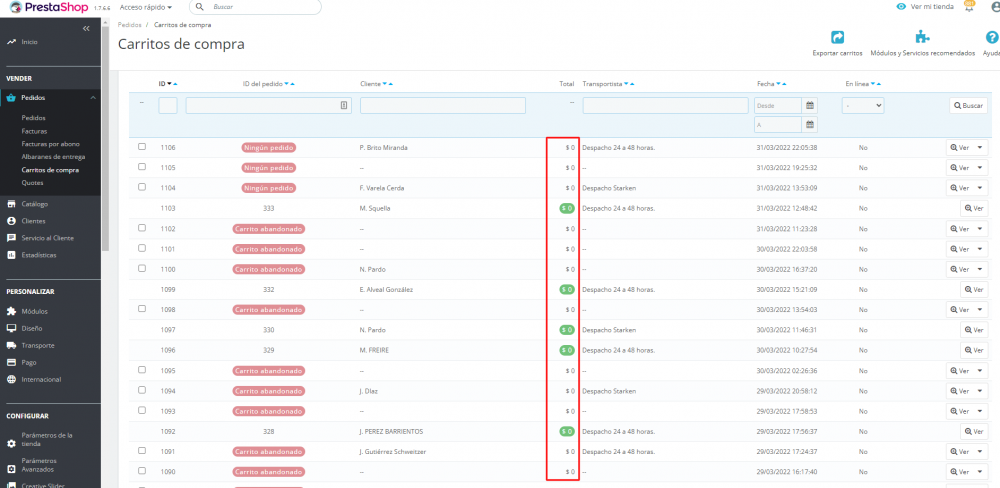Focus the ID del pedido filter input
The image size is (1000, 488).
pyautogui.click(x=268, y=105)
